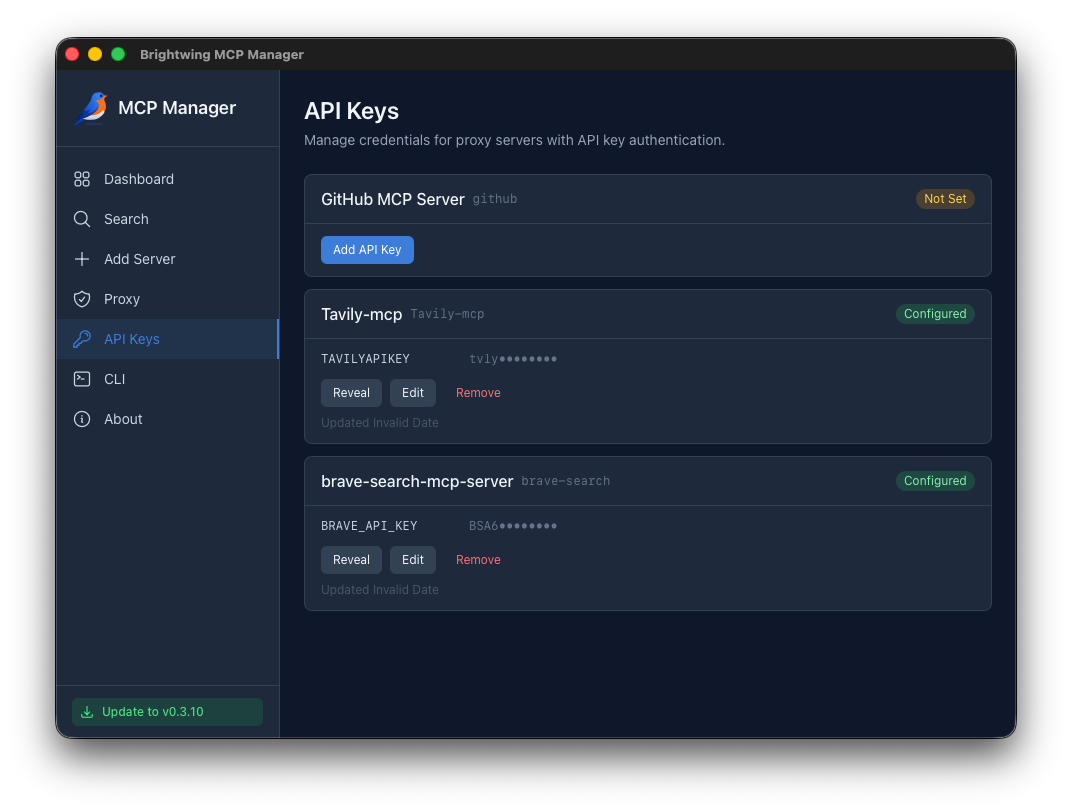Click the masked tvly key value
Viewport: 1072px width, 812px height.
(512, 358)
